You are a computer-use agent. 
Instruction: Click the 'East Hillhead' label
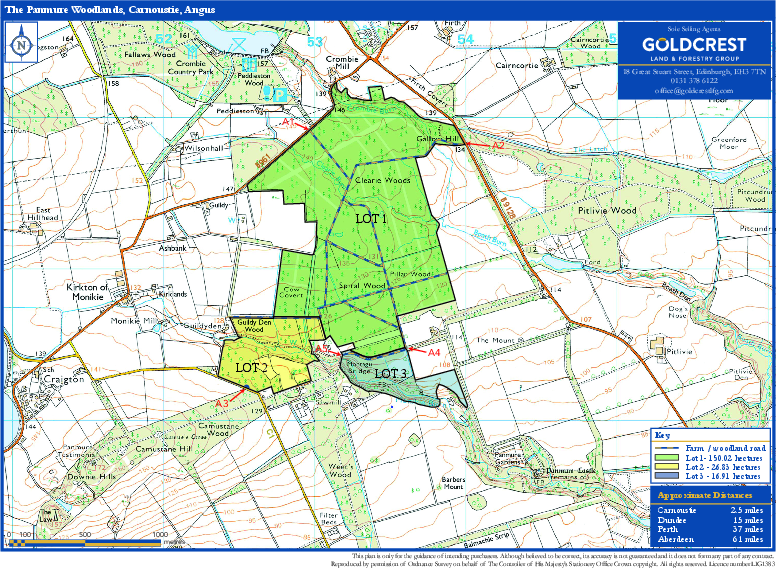41,214
